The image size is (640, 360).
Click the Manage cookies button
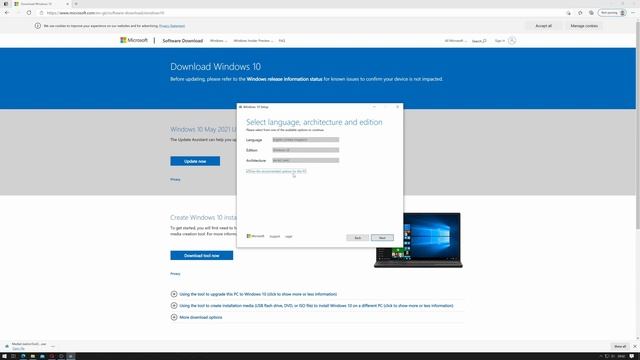pyautogui.click(x=584, y=26)
